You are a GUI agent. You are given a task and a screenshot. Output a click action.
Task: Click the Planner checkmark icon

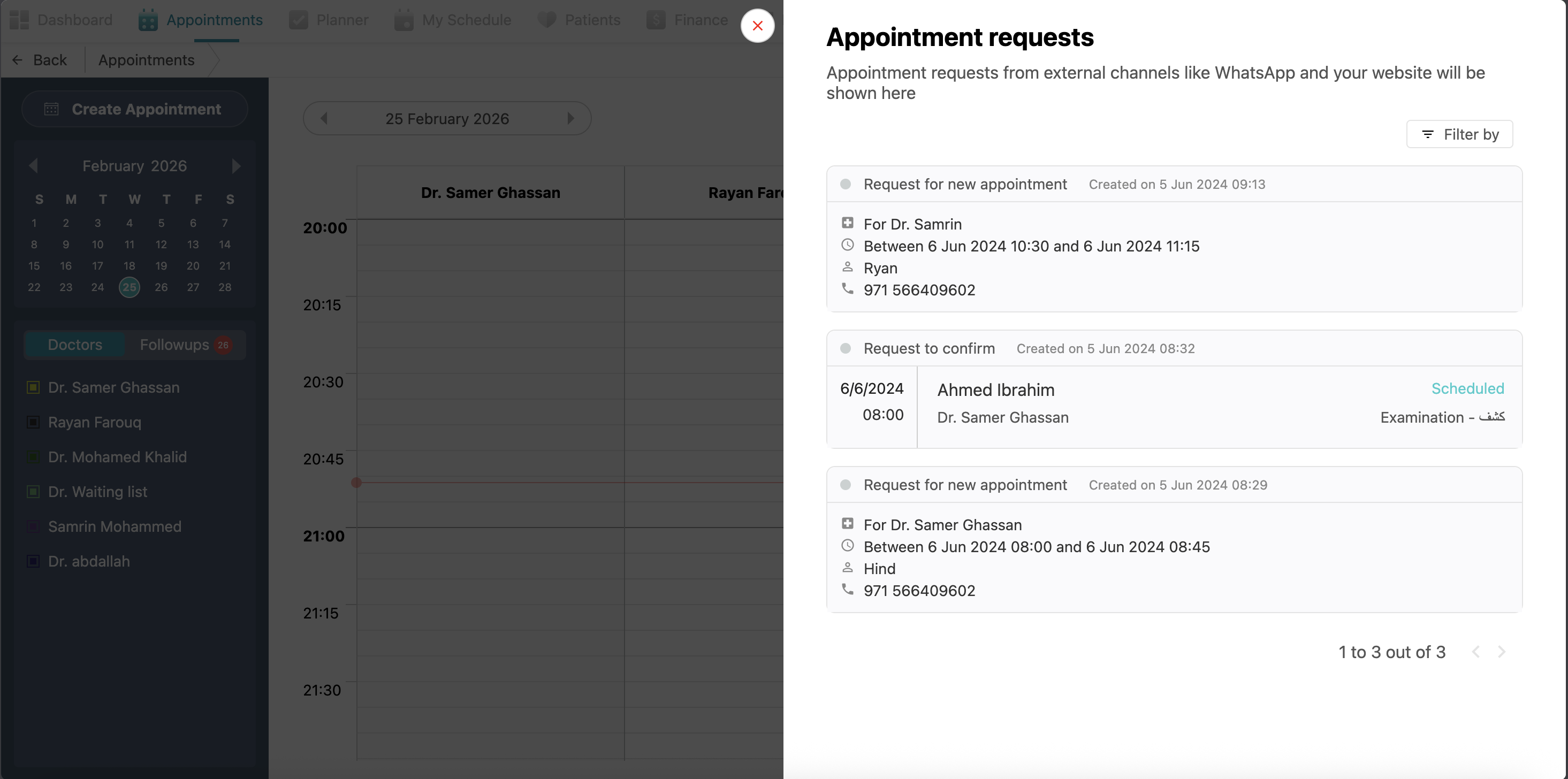(298, 20)
